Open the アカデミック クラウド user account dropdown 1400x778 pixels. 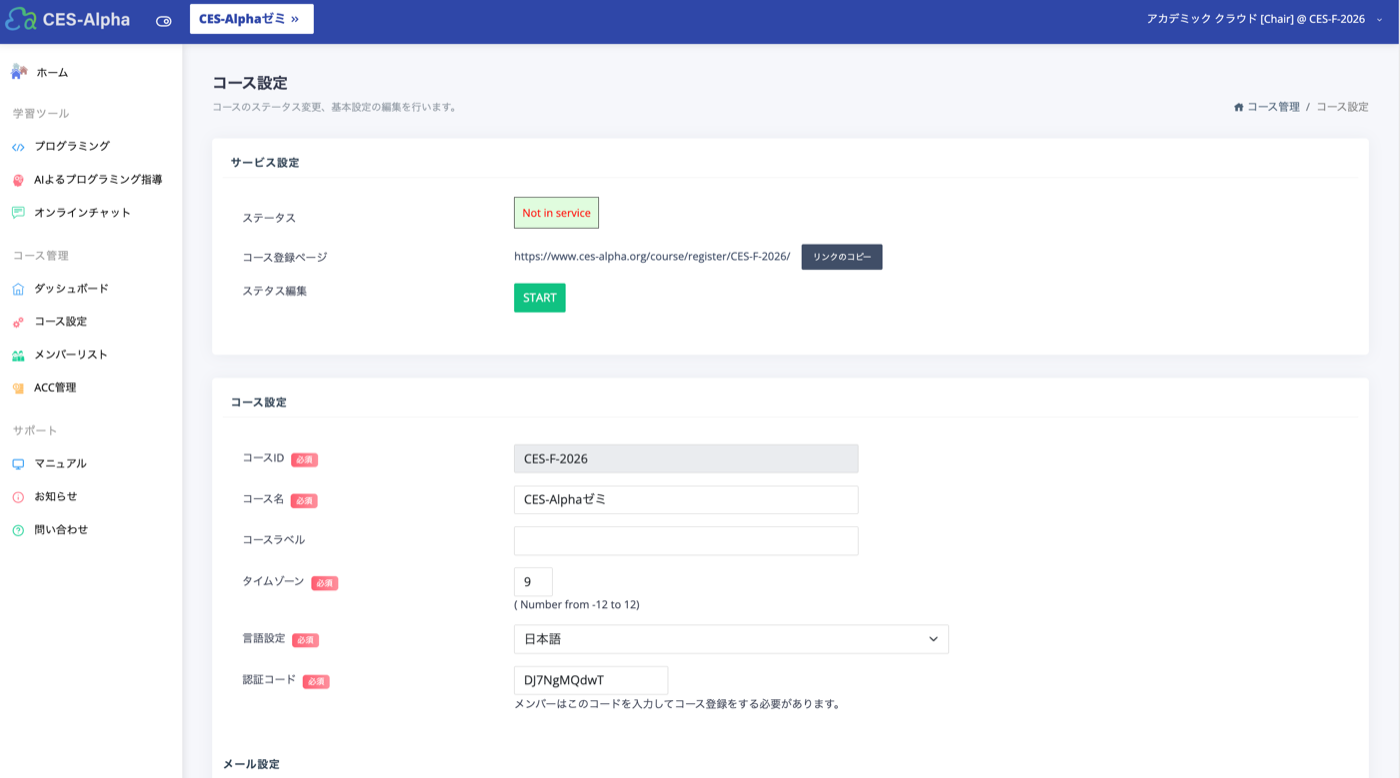click(1264, 19)
